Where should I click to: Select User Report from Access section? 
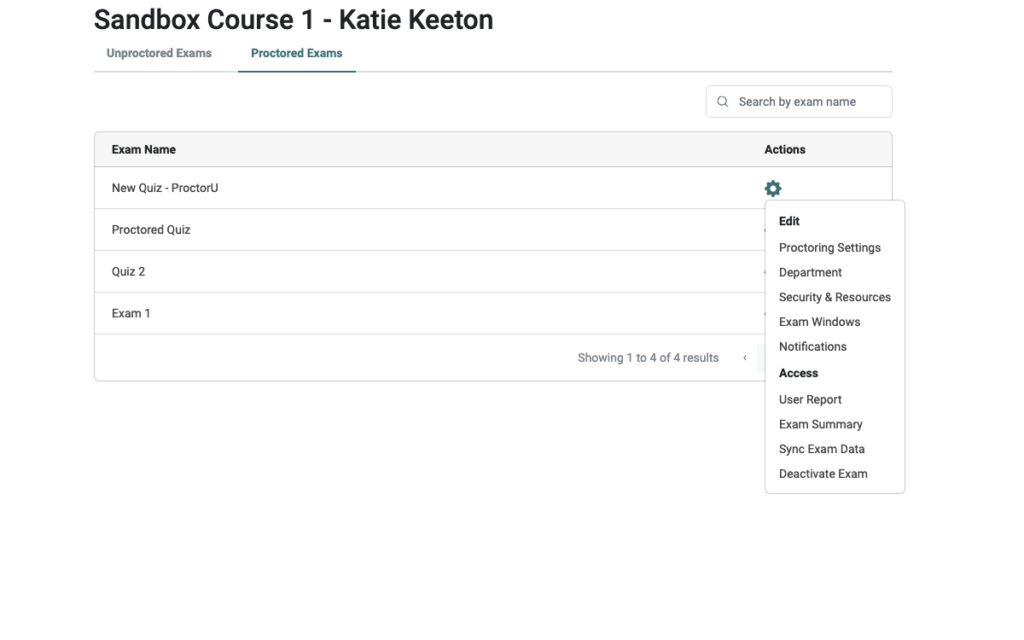click(810, 400)
